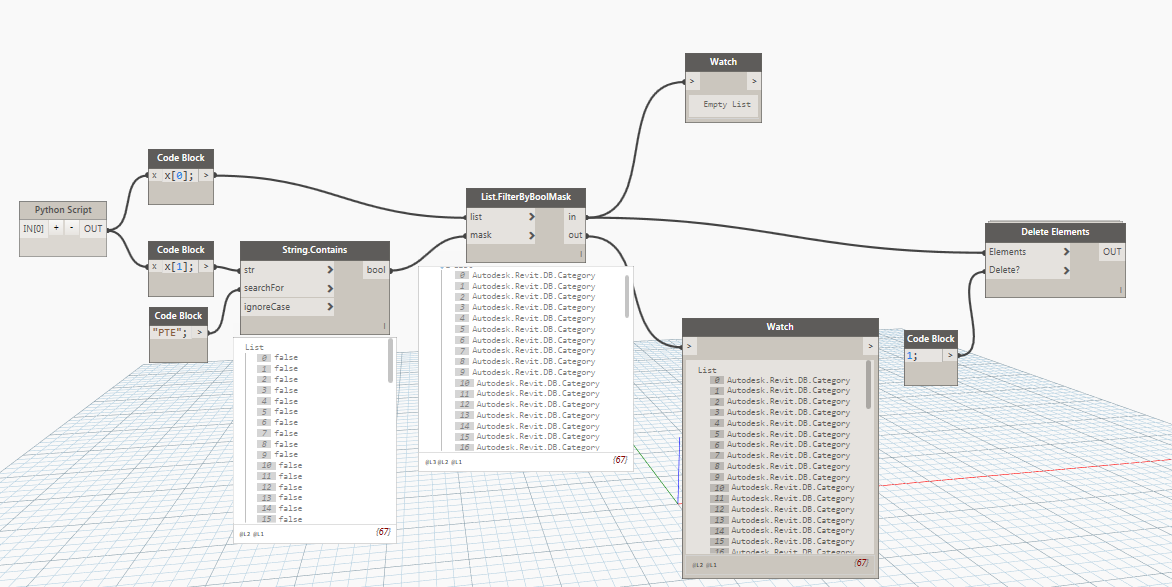
Task: Click output arrow of the large Watch node
Action: click(x=870, y=346)
